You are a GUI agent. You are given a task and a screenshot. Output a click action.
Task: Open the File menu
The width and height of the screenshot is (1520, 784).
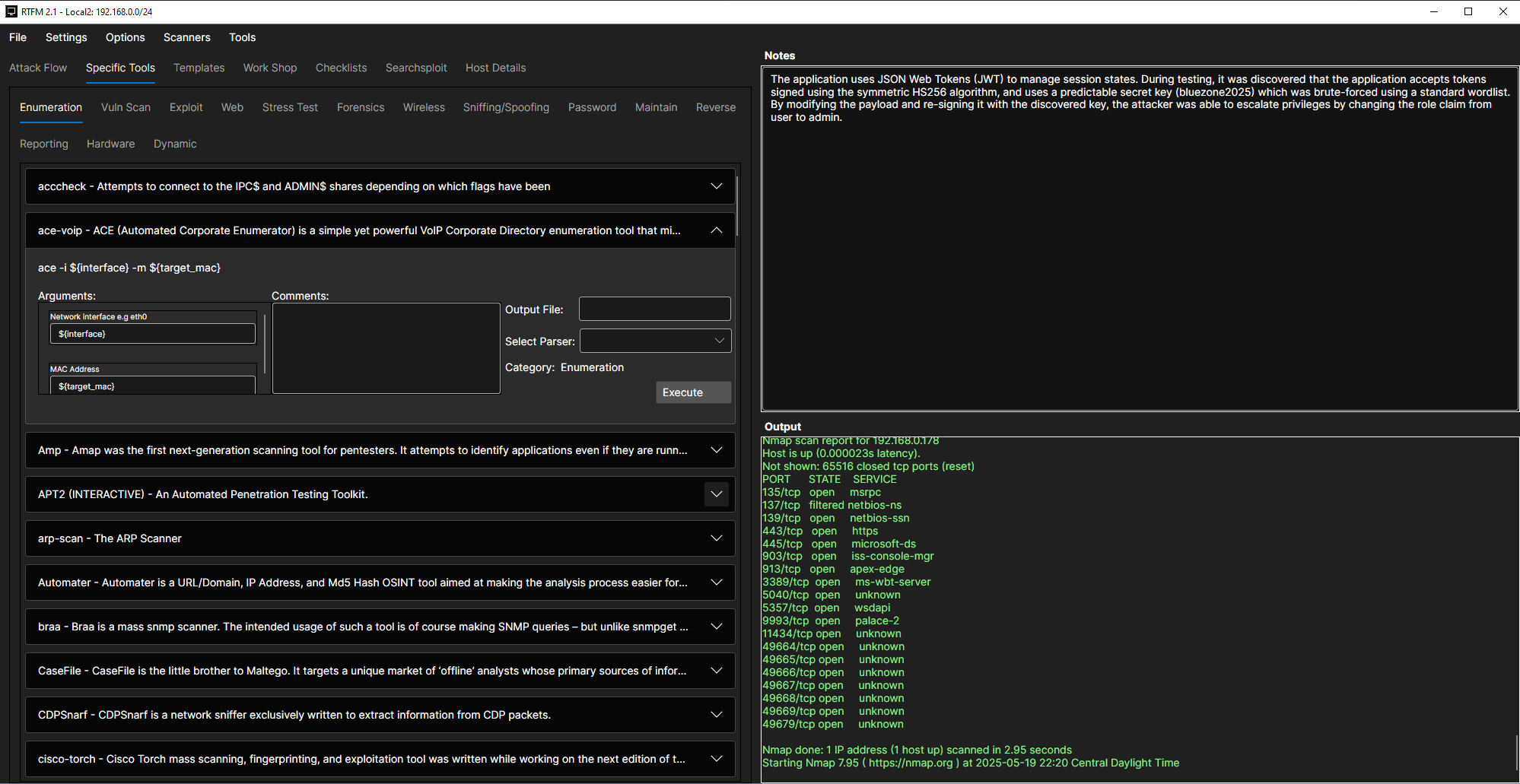tap(17, 37)
